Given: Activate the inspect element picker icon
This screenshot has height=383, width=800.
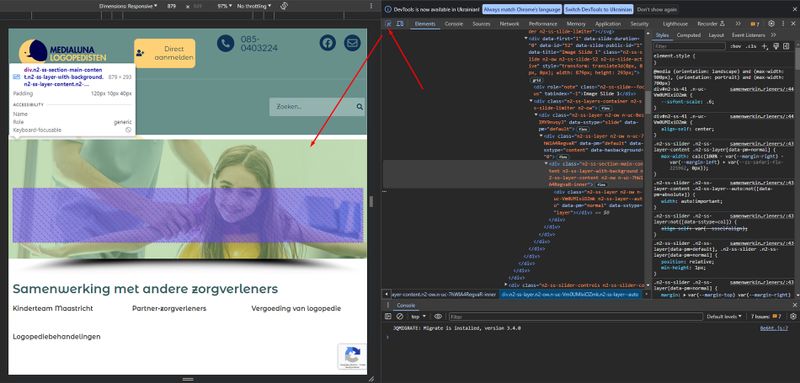Looking at the screenshot, I should 388,23.
